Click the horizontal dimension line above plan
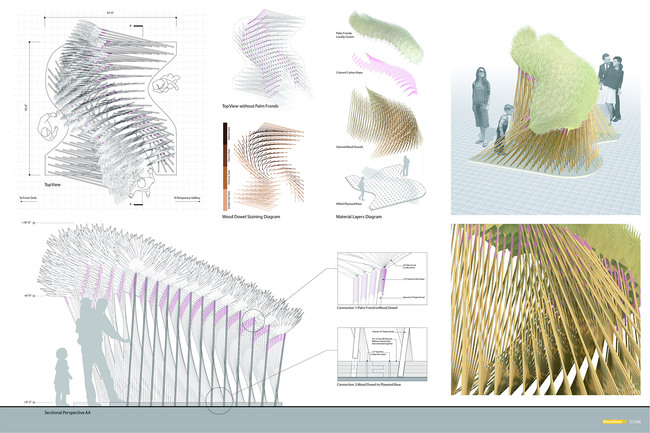The width and height of the screenshot is (650, 433). 110,17
